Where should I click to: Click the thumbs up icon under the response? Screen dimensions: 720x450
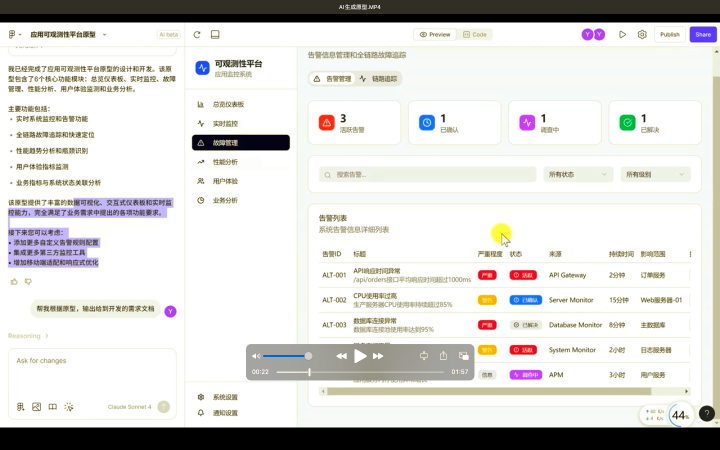pyautogui.click(x=14, y=282)
